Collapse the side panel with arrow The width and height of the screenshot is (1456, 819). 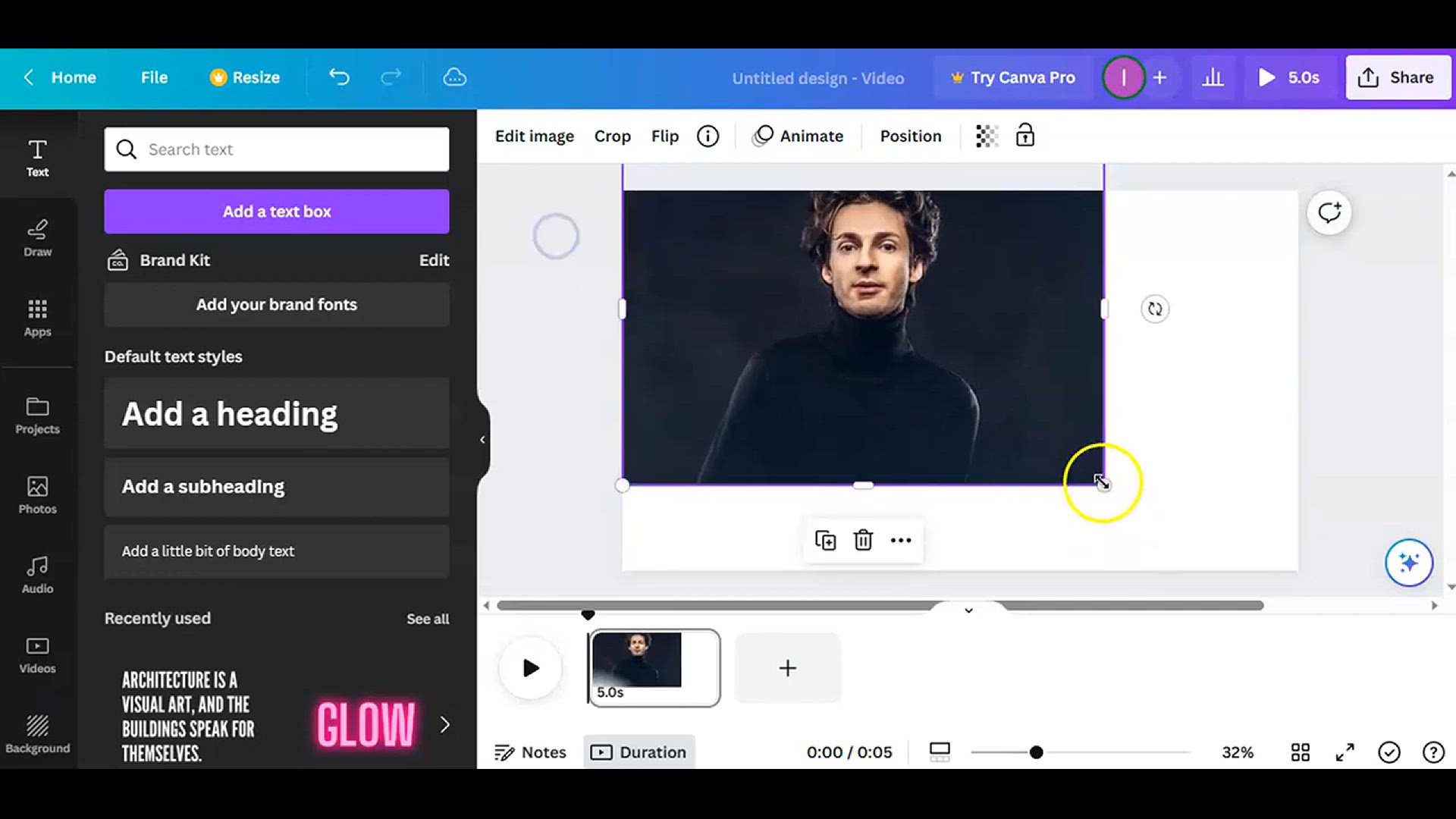pyautogui.click(x=482, y=440)
